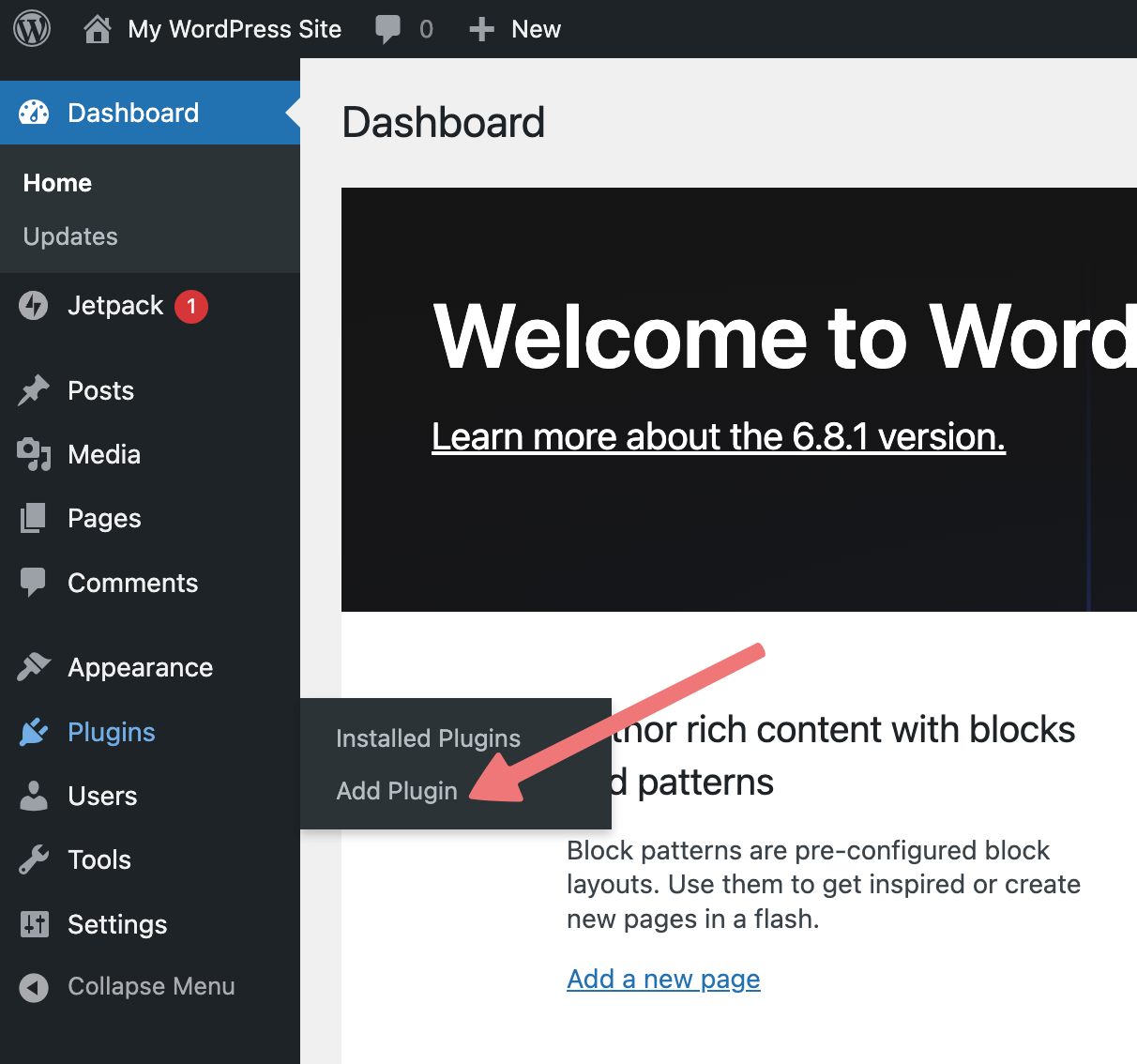
Task: Click the Add a new page link
Action: (x=663, y=979)
